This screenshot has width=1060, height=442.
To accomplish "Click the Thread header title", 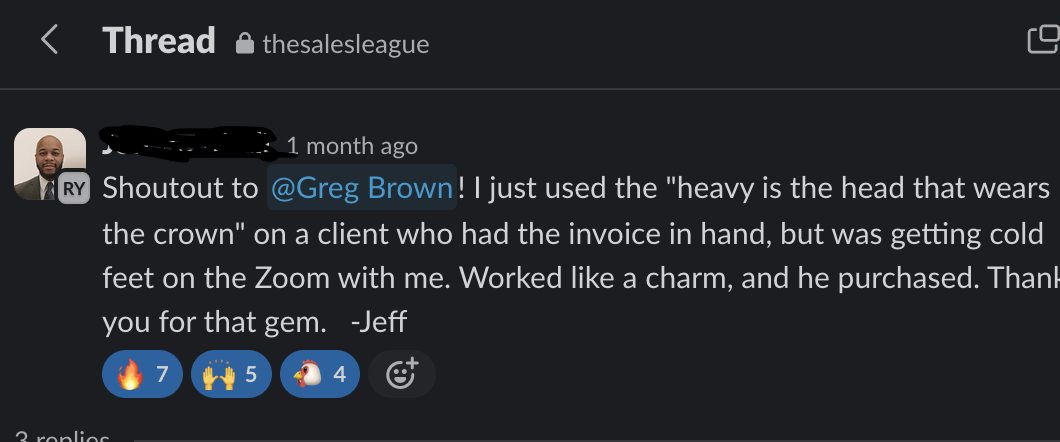I will pyautogui.click(x=159, y=41).
